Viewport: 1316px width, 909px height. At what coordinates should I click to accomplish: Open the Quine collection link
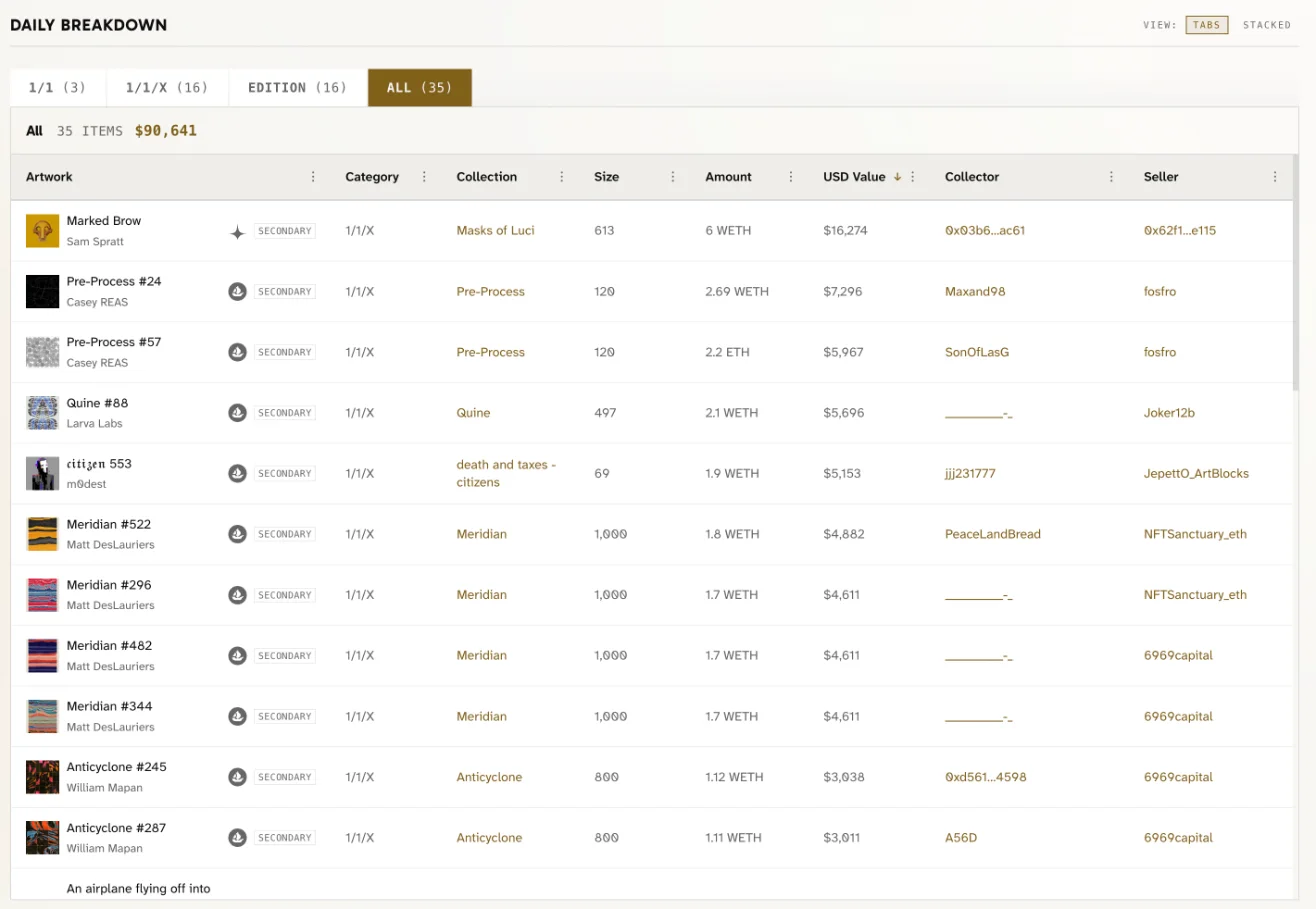pyautogui.click(x=474, y=413)
